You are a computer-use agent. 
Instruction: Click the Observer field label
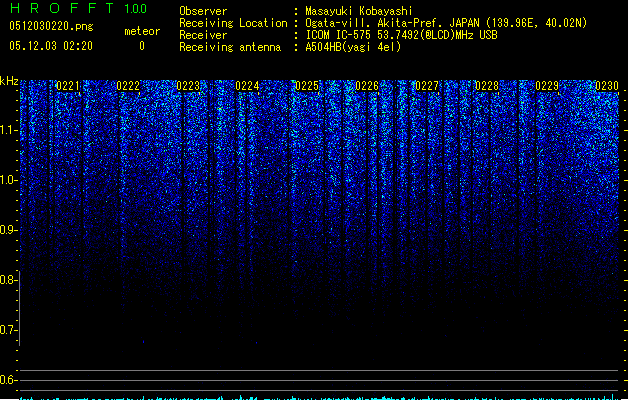click(203, 11)
